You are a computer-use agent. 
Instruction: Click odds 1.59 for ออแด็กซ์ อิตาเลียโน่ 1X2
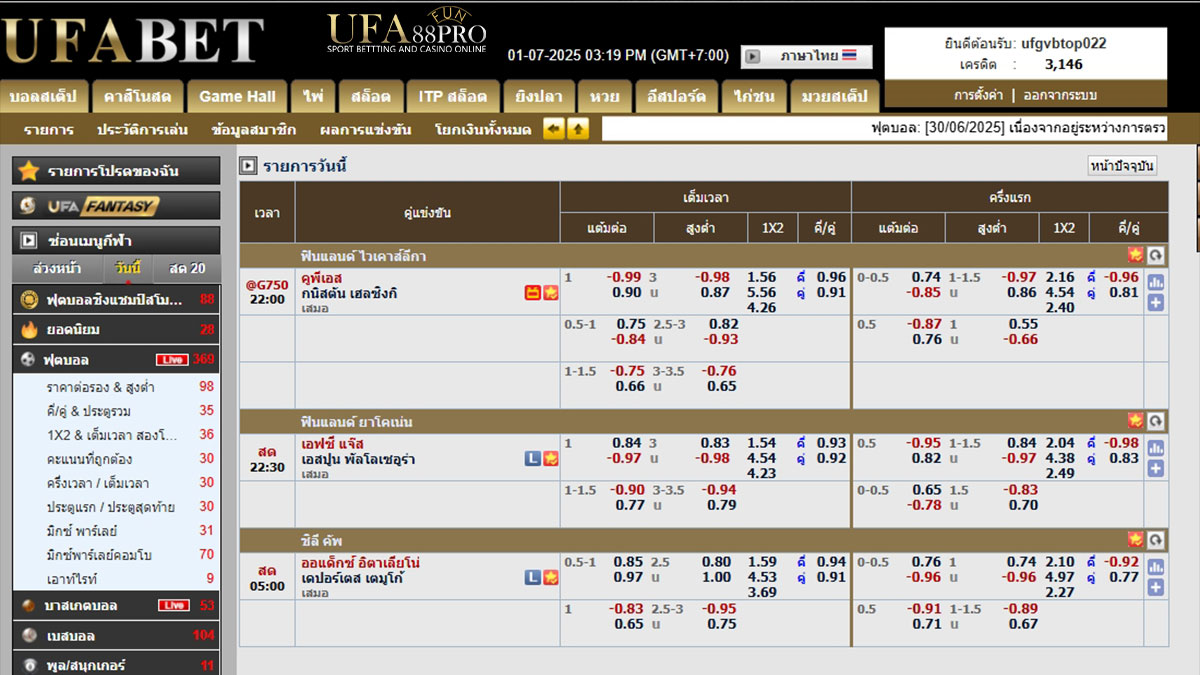point(762,562)
